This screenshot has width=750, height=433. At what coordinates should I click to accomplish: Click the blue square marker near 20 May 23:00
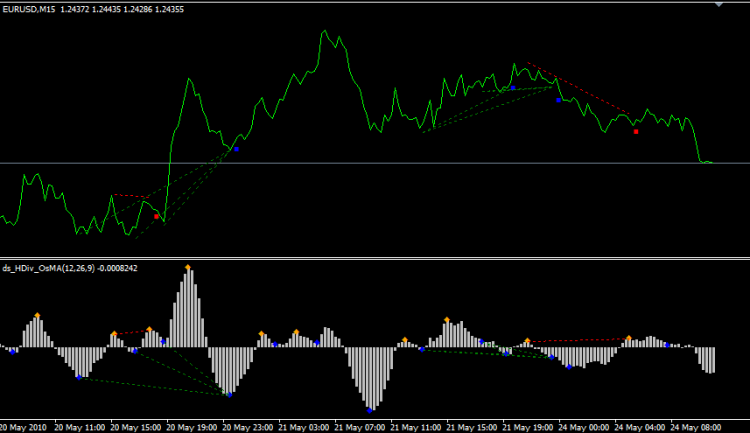[x=236, y=149]
